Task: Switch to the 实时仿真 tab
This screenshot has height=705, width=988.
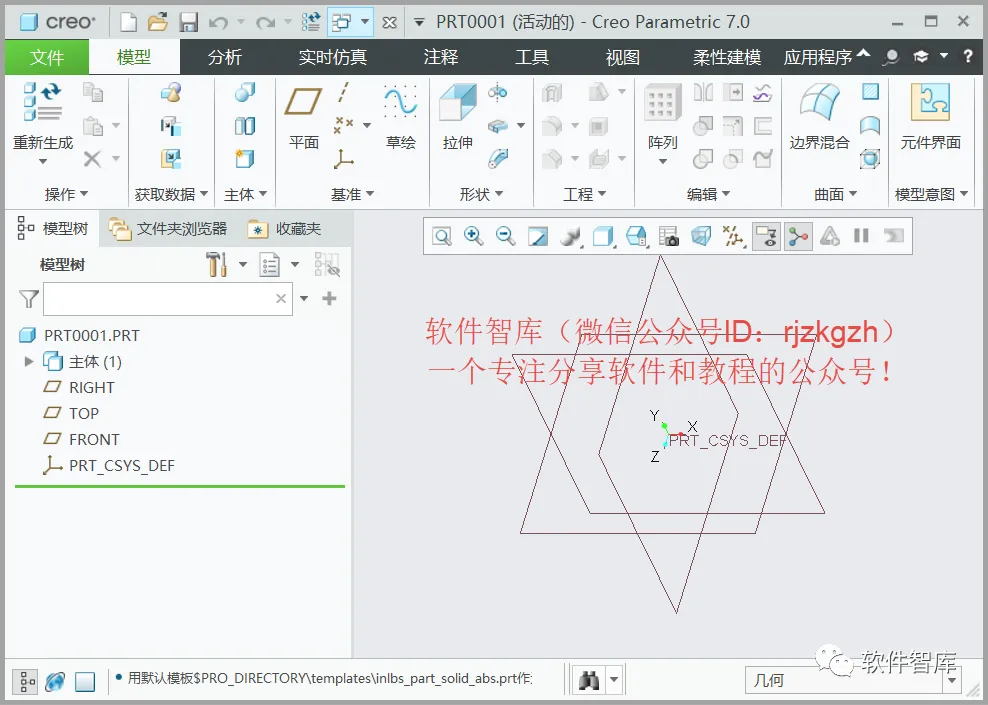Action: pyautogui.click(x=333, y=57)
